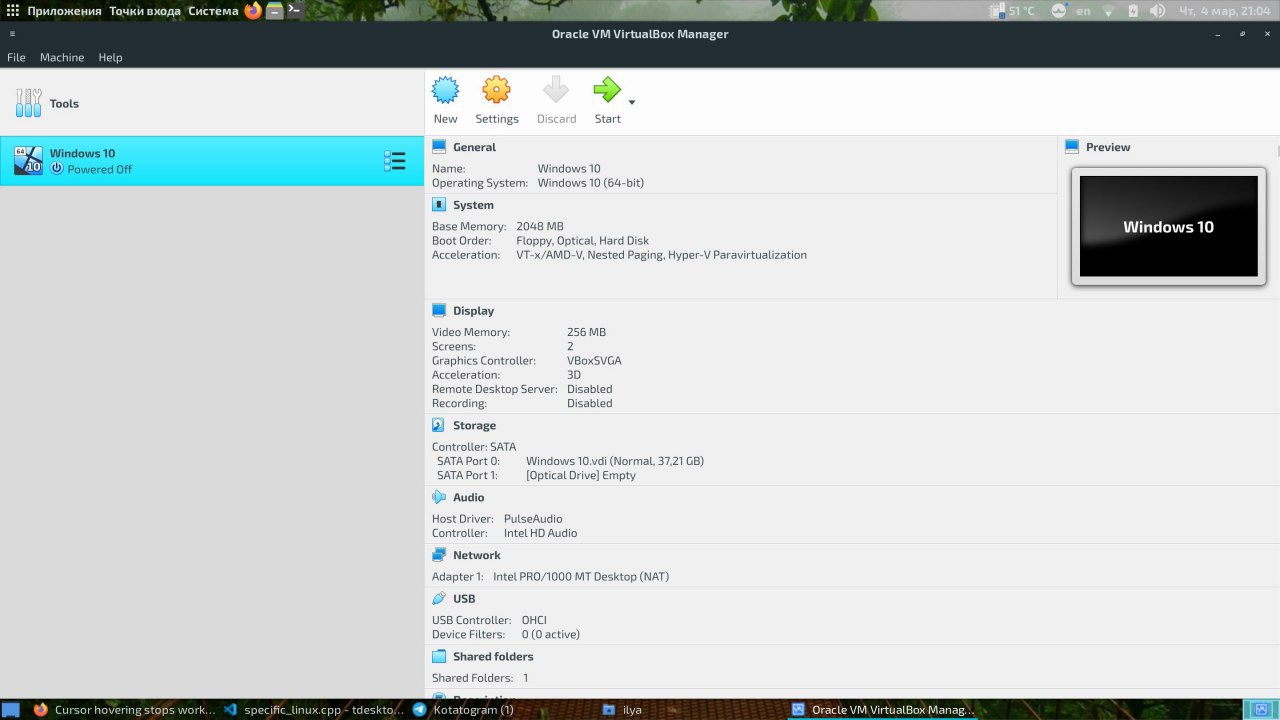Screen dimensions: 1280x720
Task: Open the File menu
Action: coord(16,58)
